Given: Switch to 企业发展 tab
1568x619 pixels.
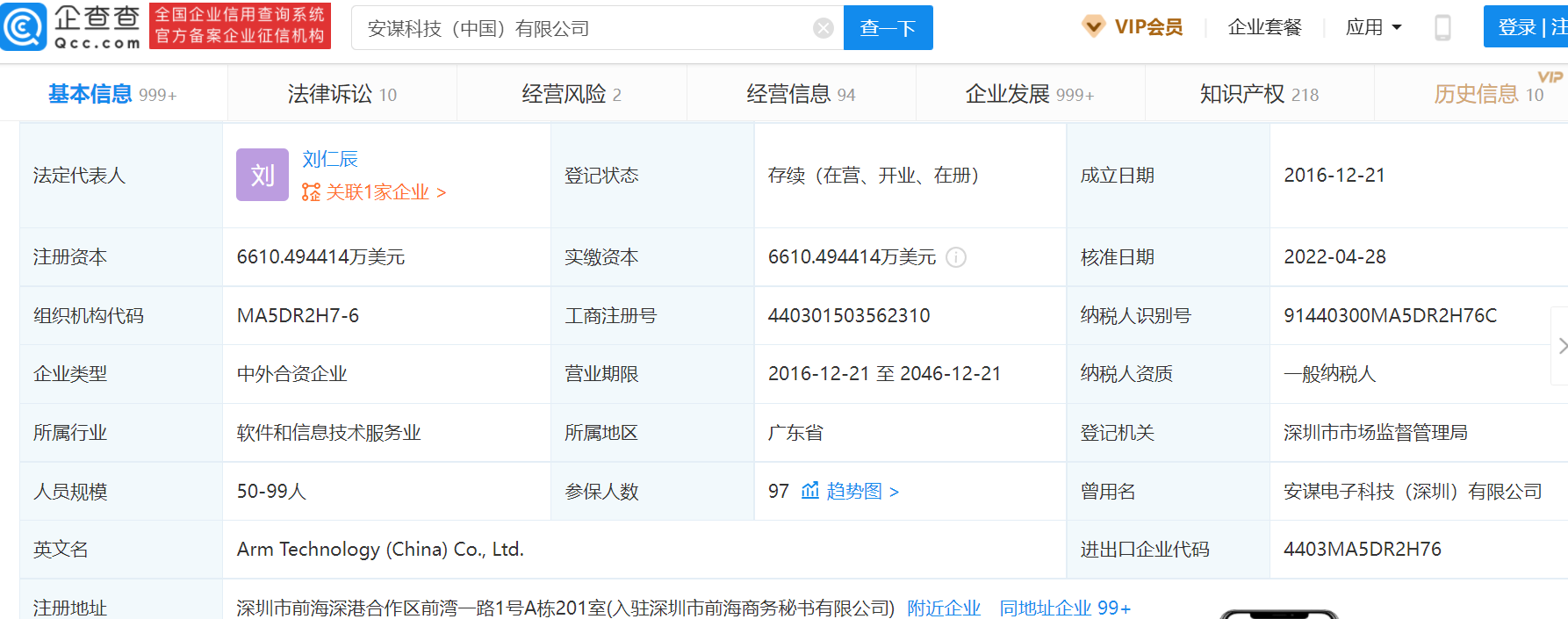Looking at the screenshot, I should tap(1030, 94).
